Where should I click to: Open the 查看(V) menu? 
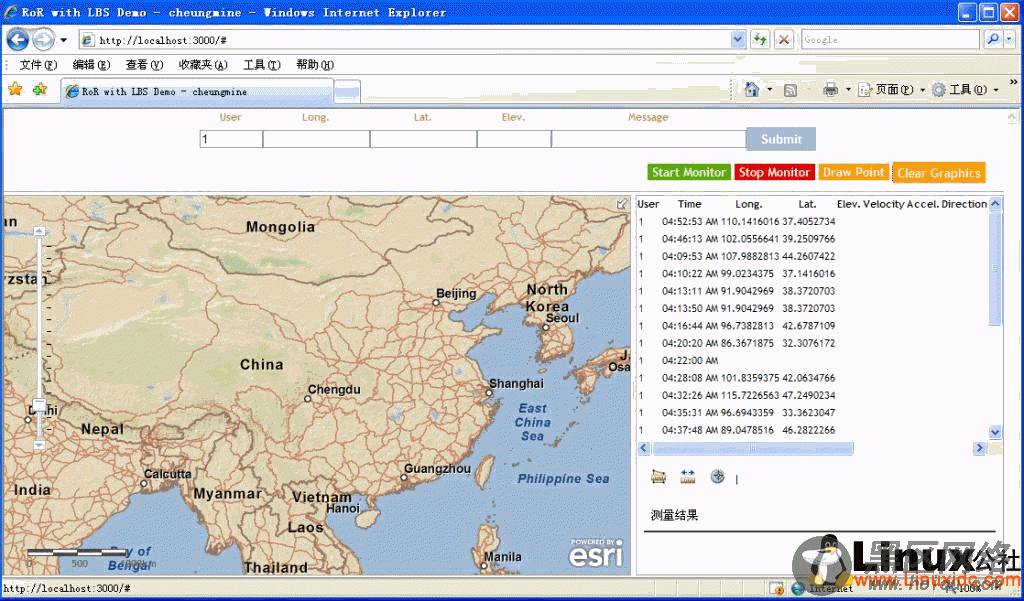[x=144, y=65]
